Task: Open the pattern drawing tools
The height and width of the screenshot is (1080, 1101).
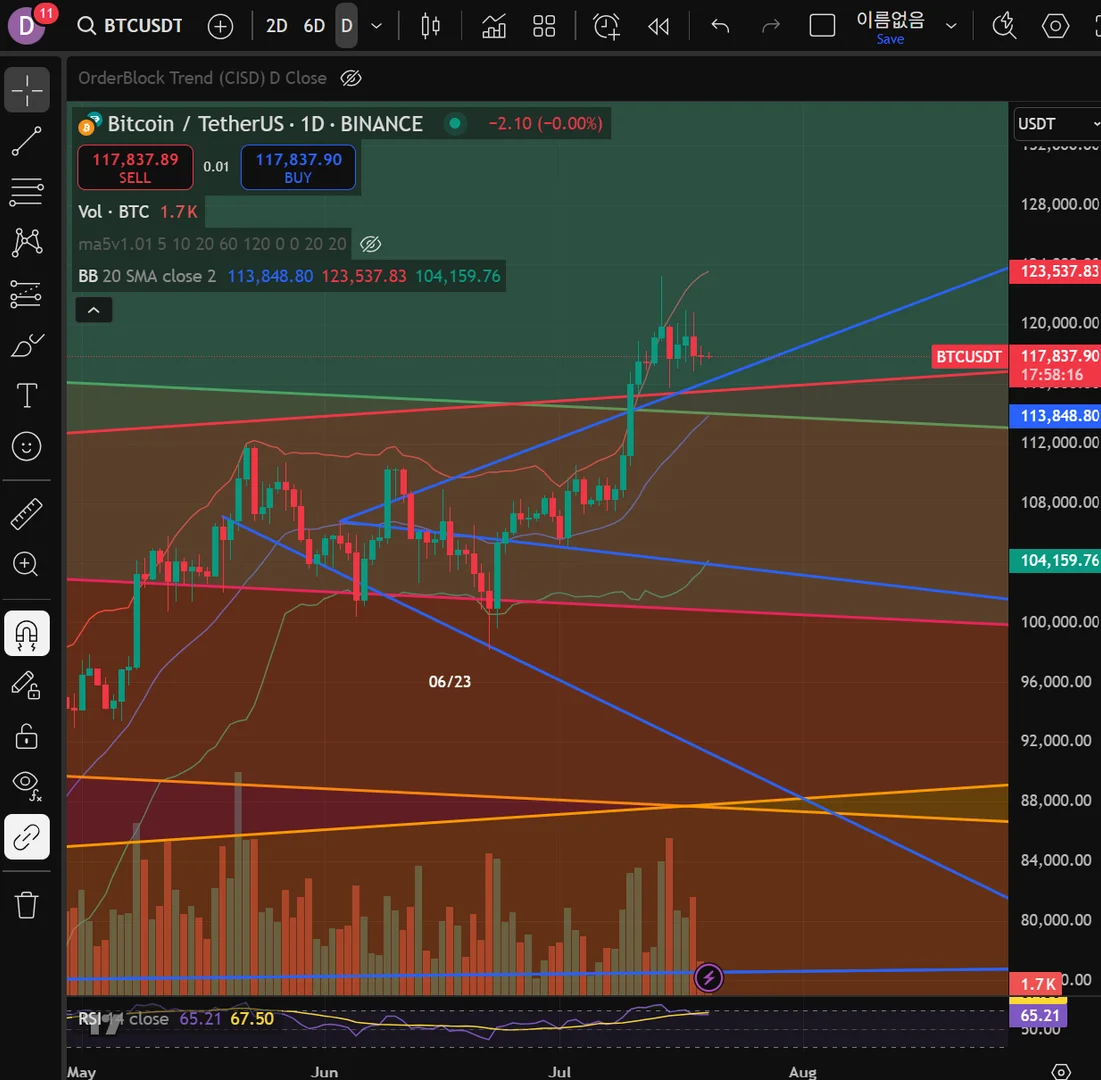Action: tap(27, 242)
